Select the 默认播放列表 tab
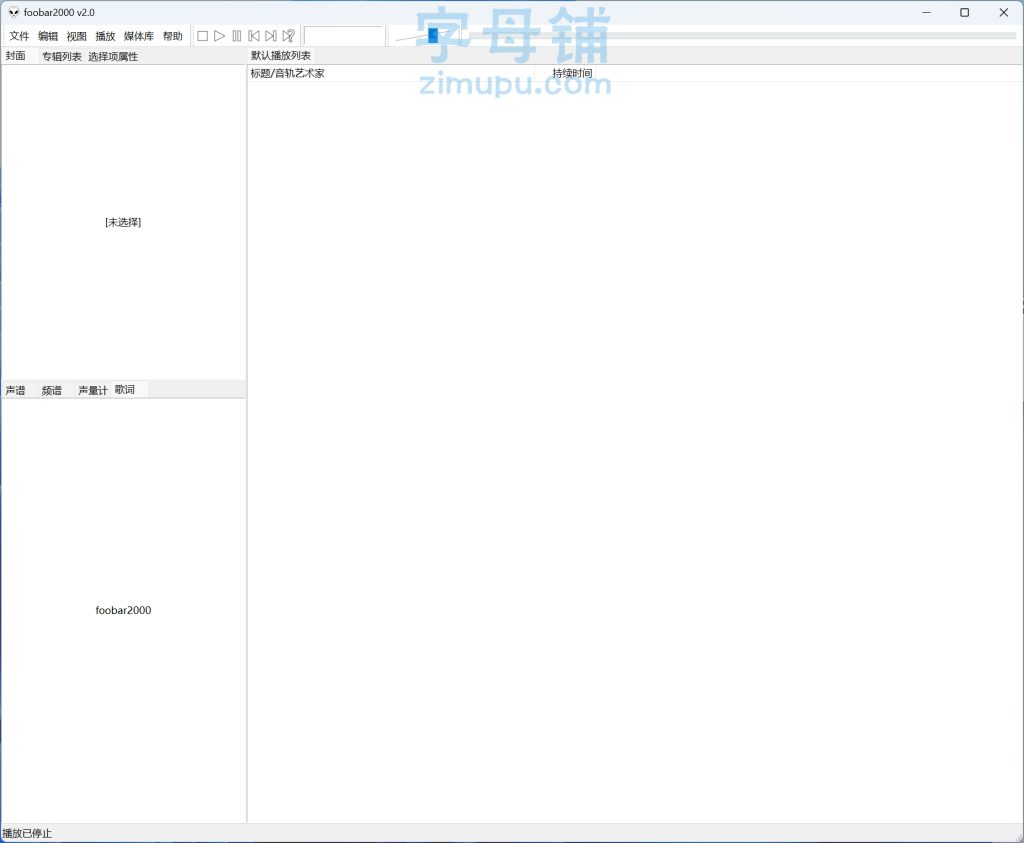The width and height of the screenshot is (1024, 843). [281, 56]
